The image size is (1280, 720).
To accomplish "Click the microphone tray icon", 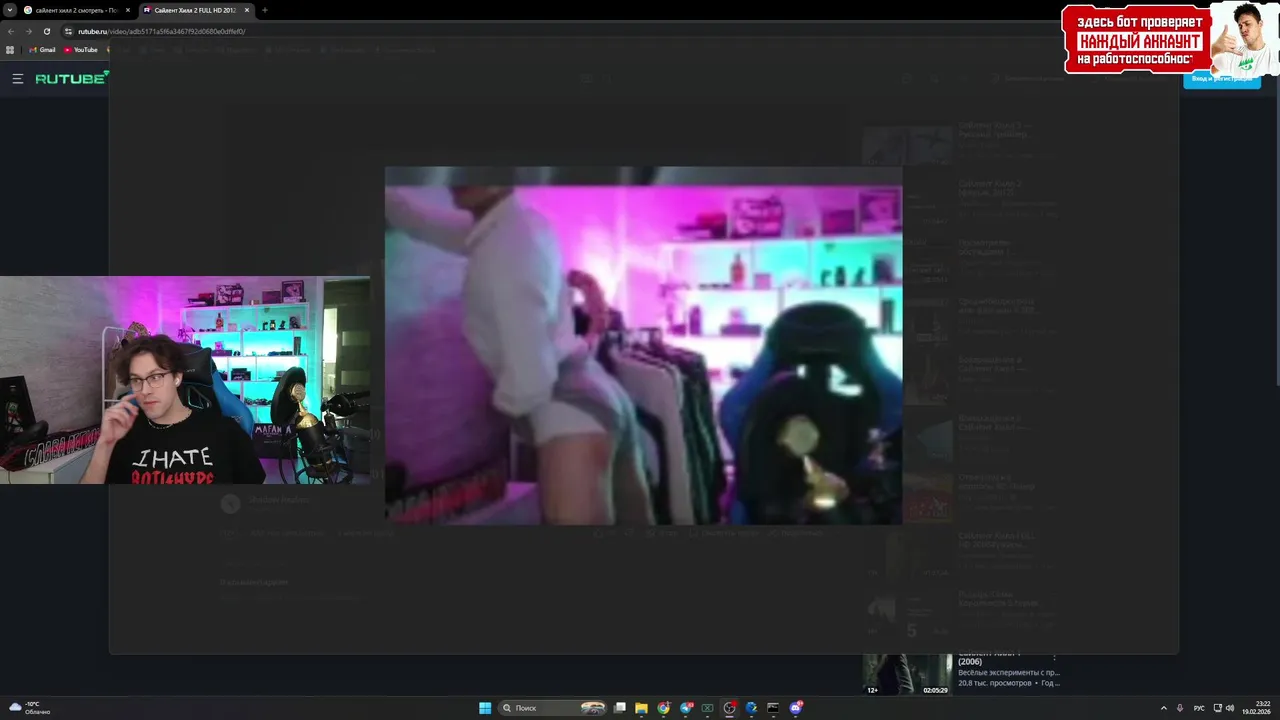I will (1180, 708).
